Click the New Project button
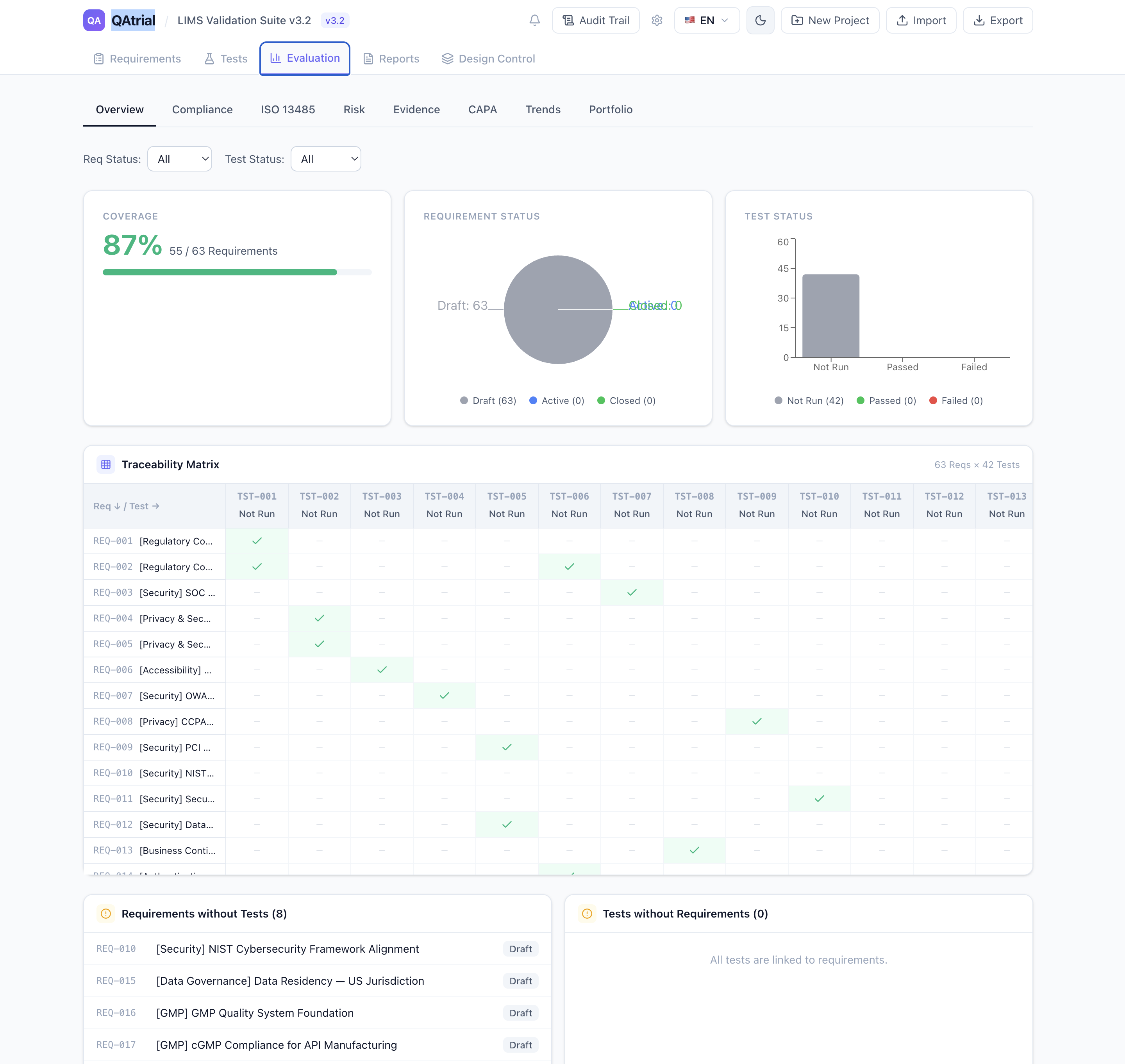The width and height of the screenshot is (1125, 1064). 830,20
